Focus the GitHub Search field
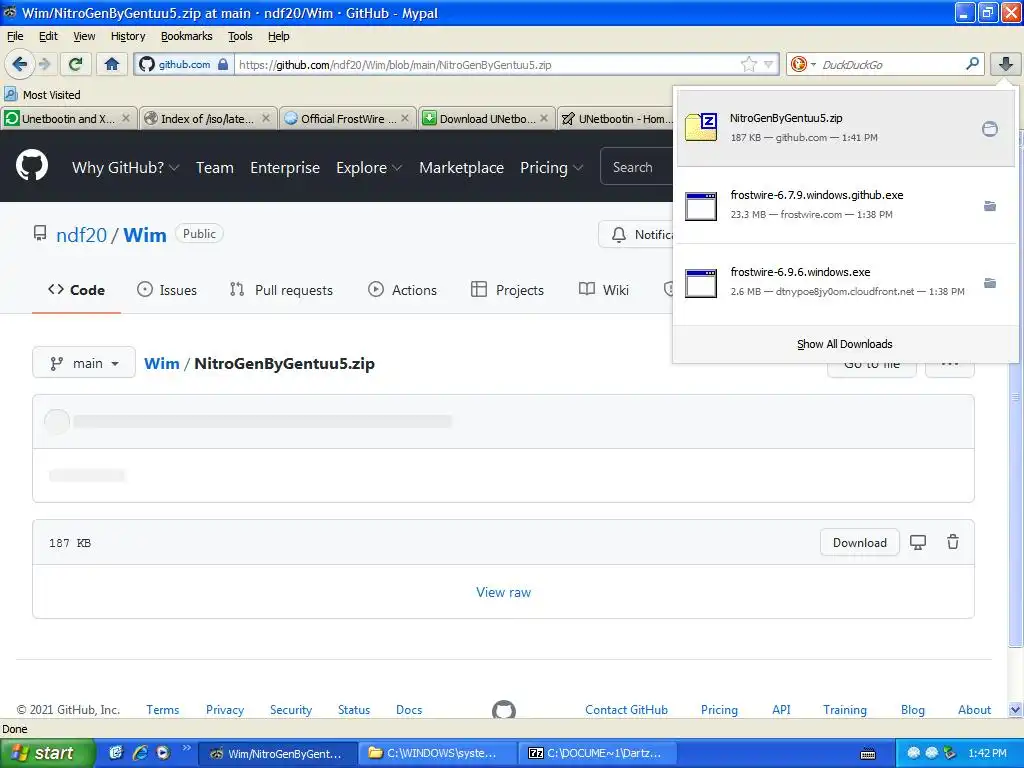The image size is (1024, 768). 637,167
